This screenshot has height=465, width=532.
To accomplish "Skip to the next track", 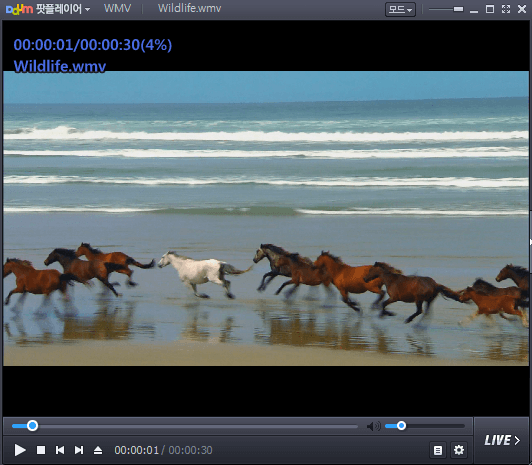I will [x=79, y=450].
